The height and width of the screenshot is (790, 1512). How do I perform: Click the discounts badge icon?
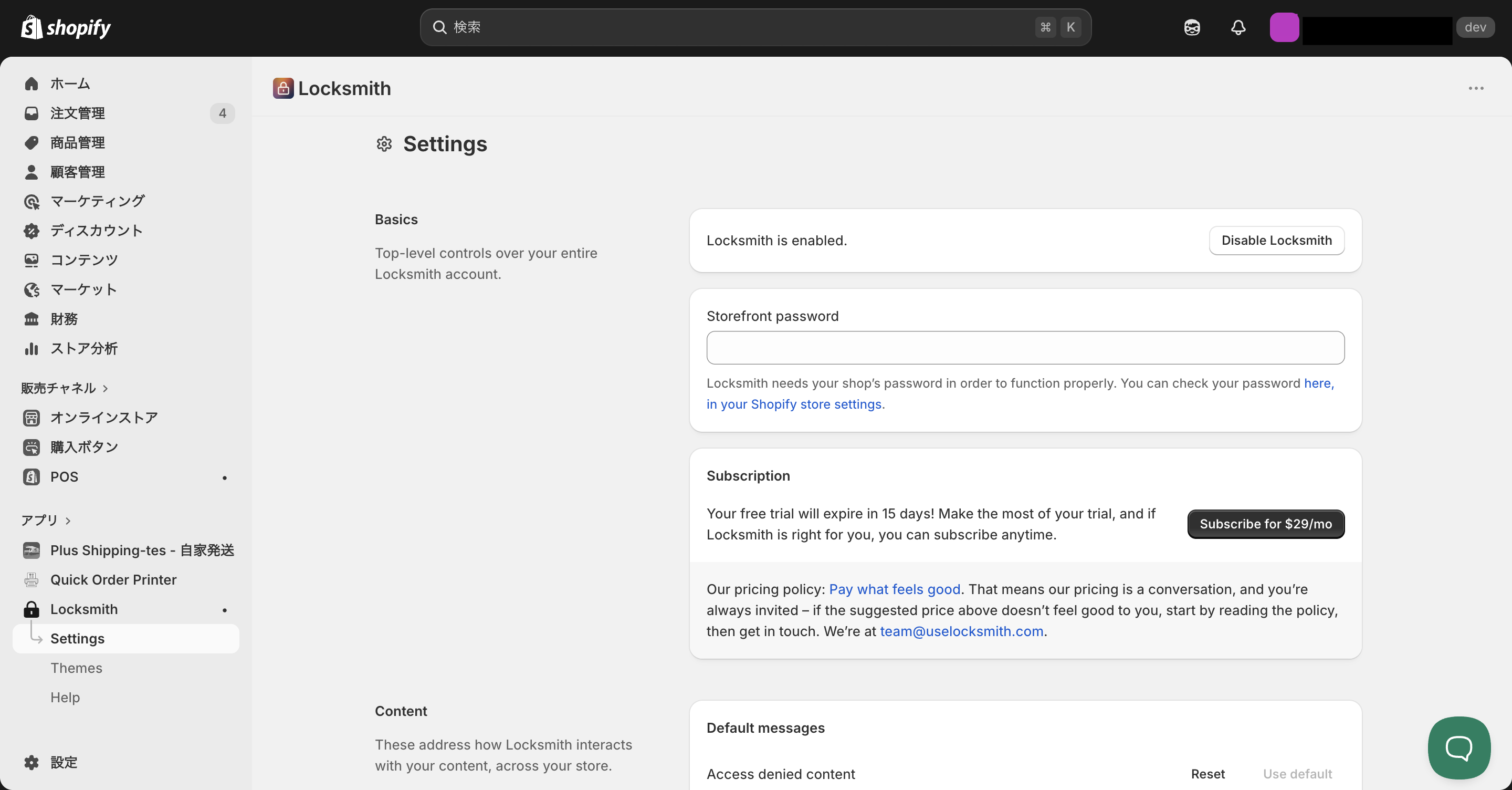(31, 230)
